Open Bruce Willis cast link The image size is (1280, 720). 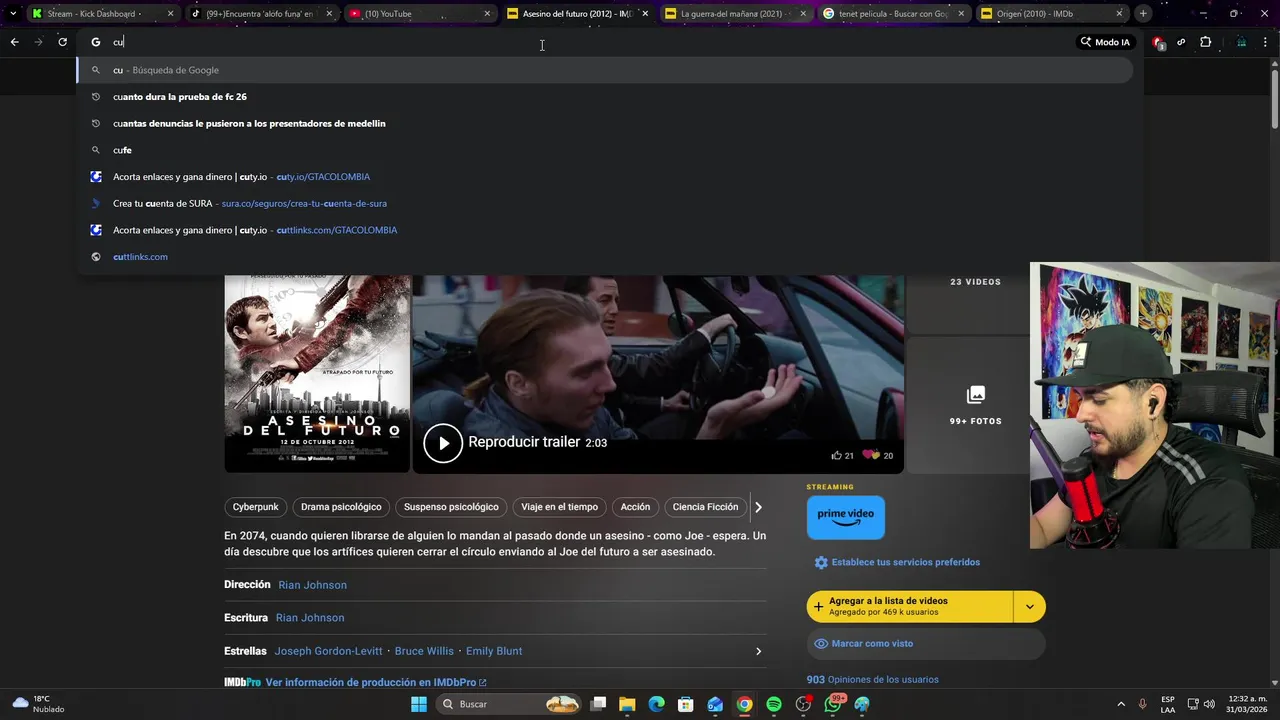pyautogui.click(x=424, y=651)
